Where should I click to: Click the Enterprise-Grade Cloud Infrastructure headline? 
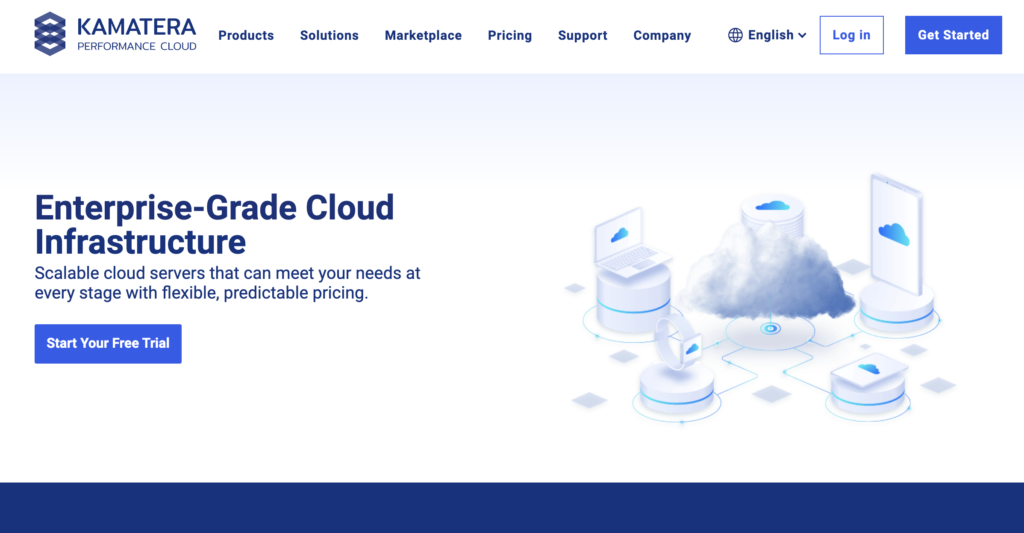tap(214, 224)
